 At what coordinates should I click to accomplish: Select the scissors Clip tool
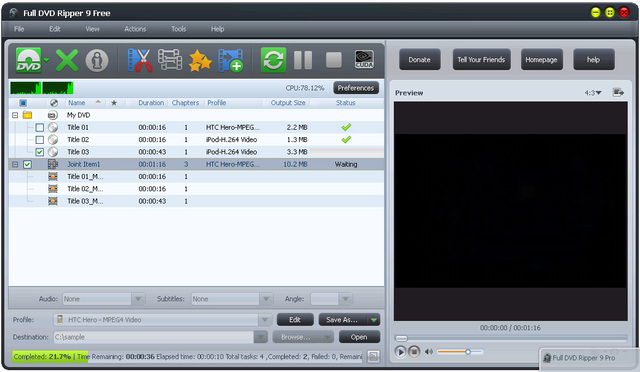pos(140,60)
